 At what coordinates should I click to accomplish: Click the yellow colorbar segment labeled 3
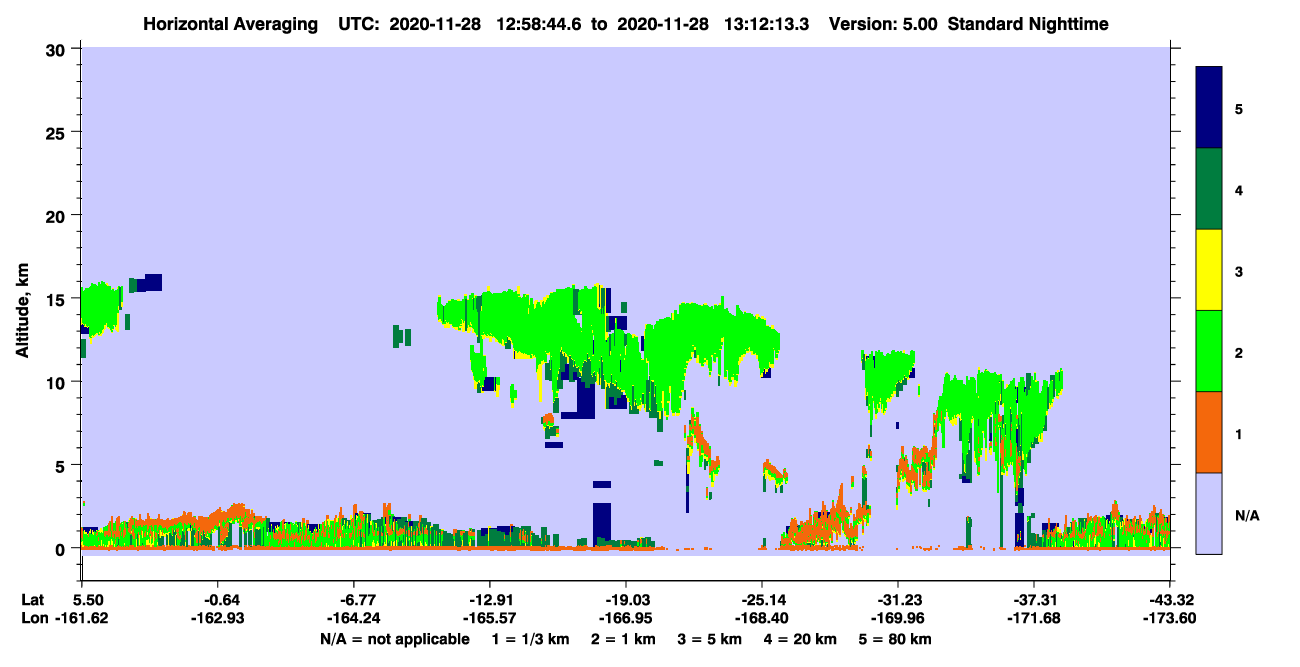[x=1209, y=270]
